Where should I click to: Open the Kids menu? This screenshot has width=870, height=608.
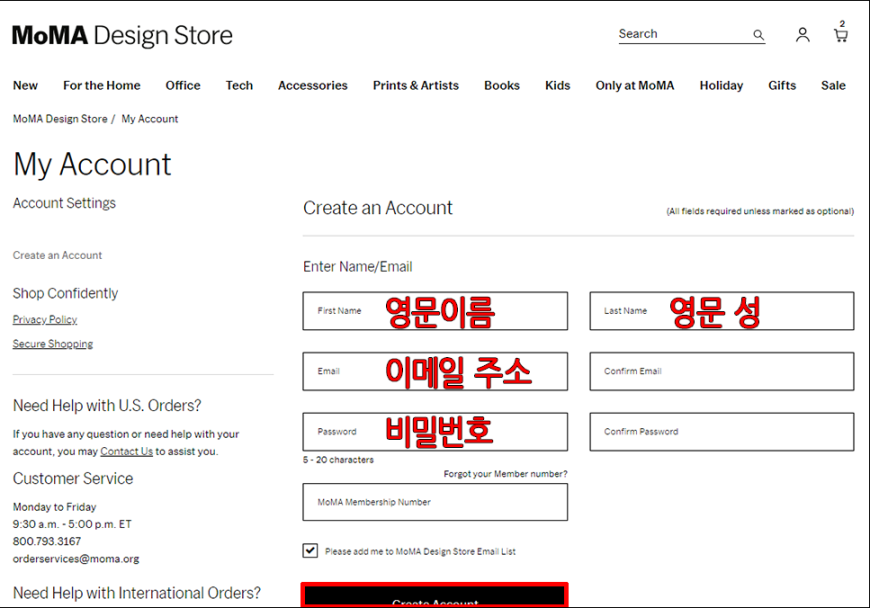tap(558, 85)
